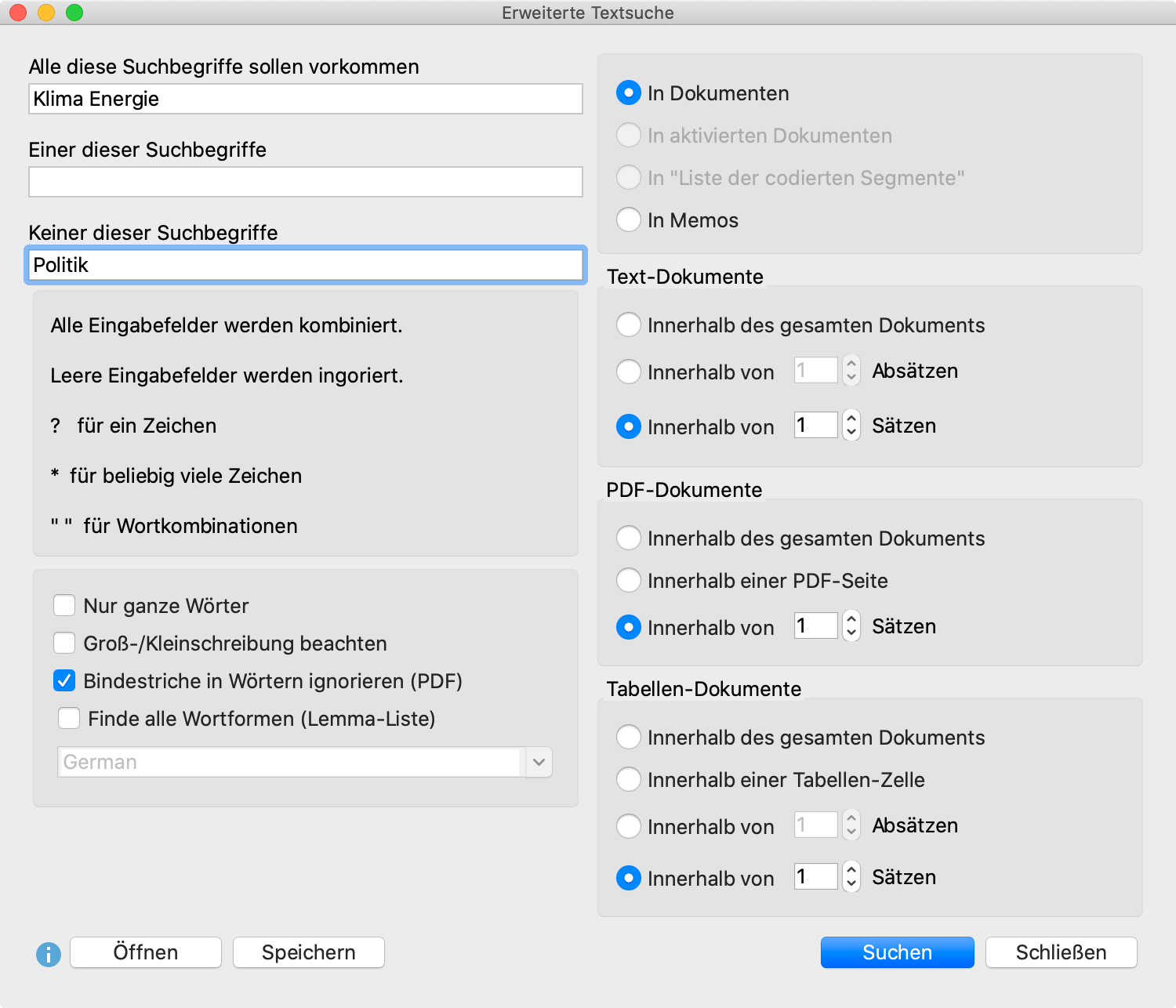Screen dimensions: 1176x1008
Task: Click the 'Öffnen' button
Action: pyautogui.click(x=146, y=952)
